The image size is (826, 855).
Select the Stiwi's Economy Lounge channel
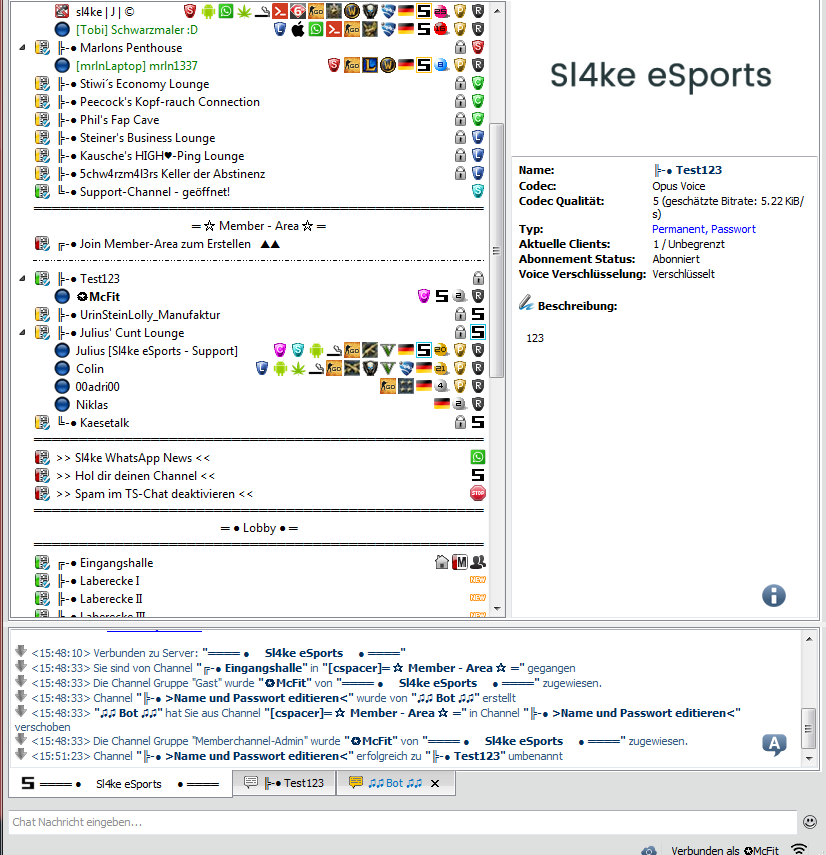[144, 83]
